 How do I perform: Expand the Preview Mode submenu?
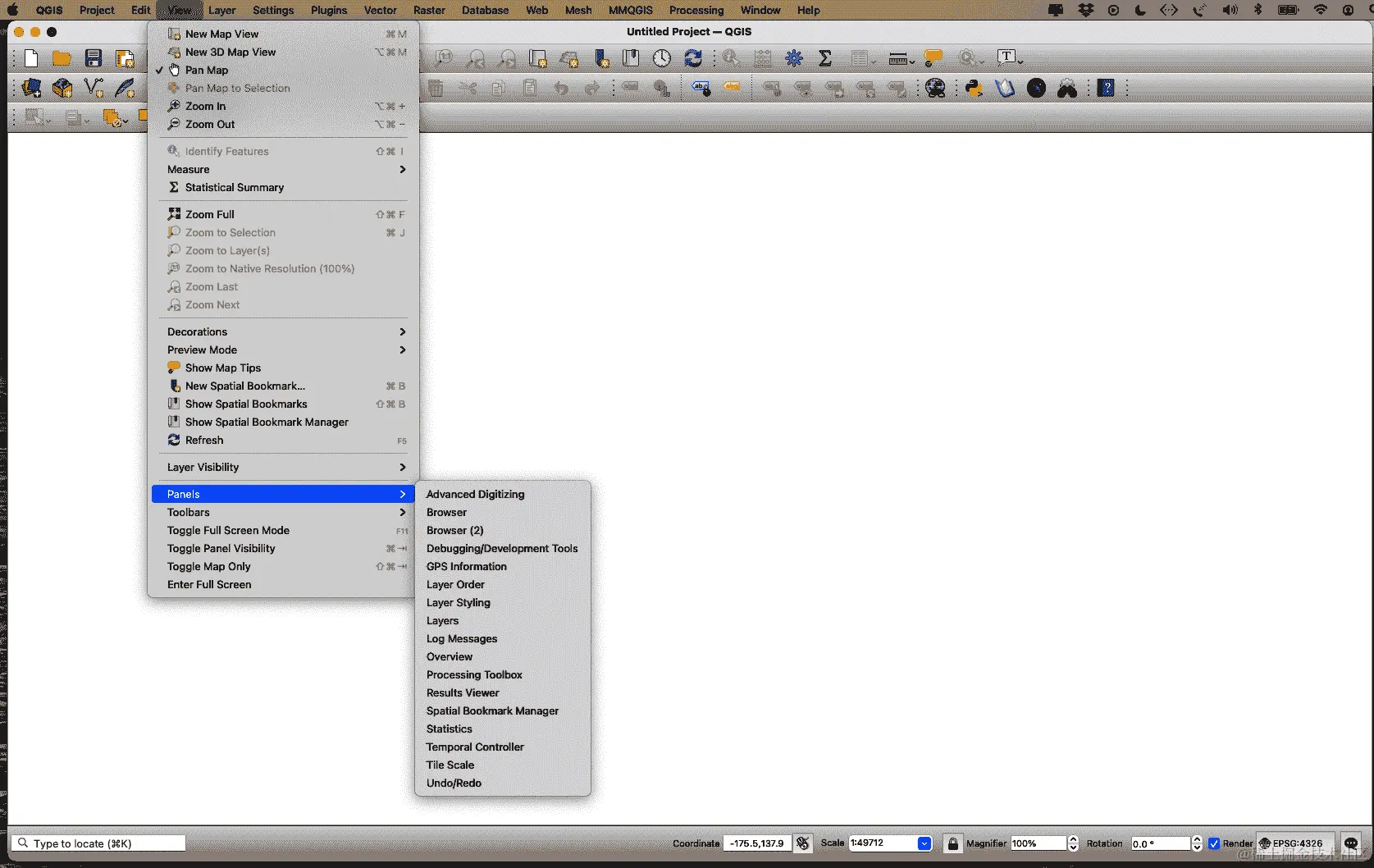[x=283, y=349]
